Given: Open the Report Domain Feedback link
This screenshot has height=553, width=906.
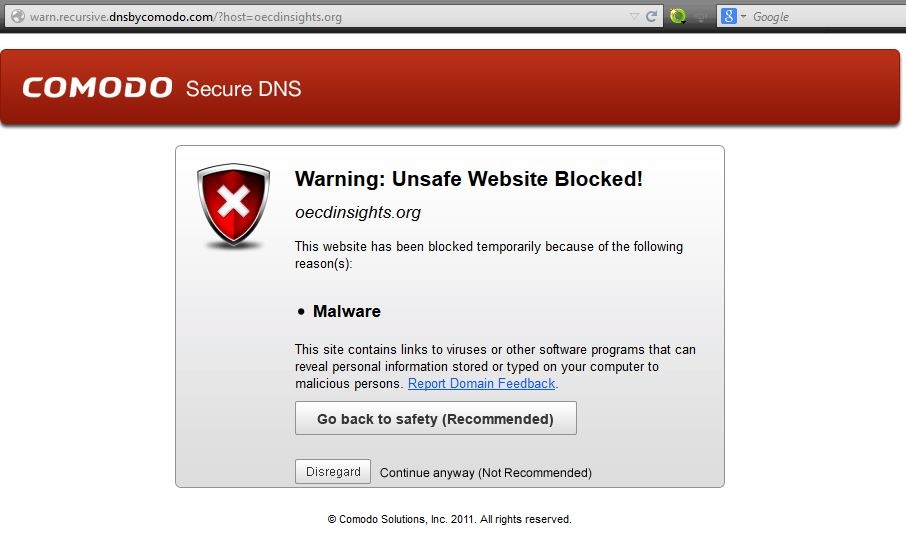Looking at the screenshot, I should (x=481, y=384).
